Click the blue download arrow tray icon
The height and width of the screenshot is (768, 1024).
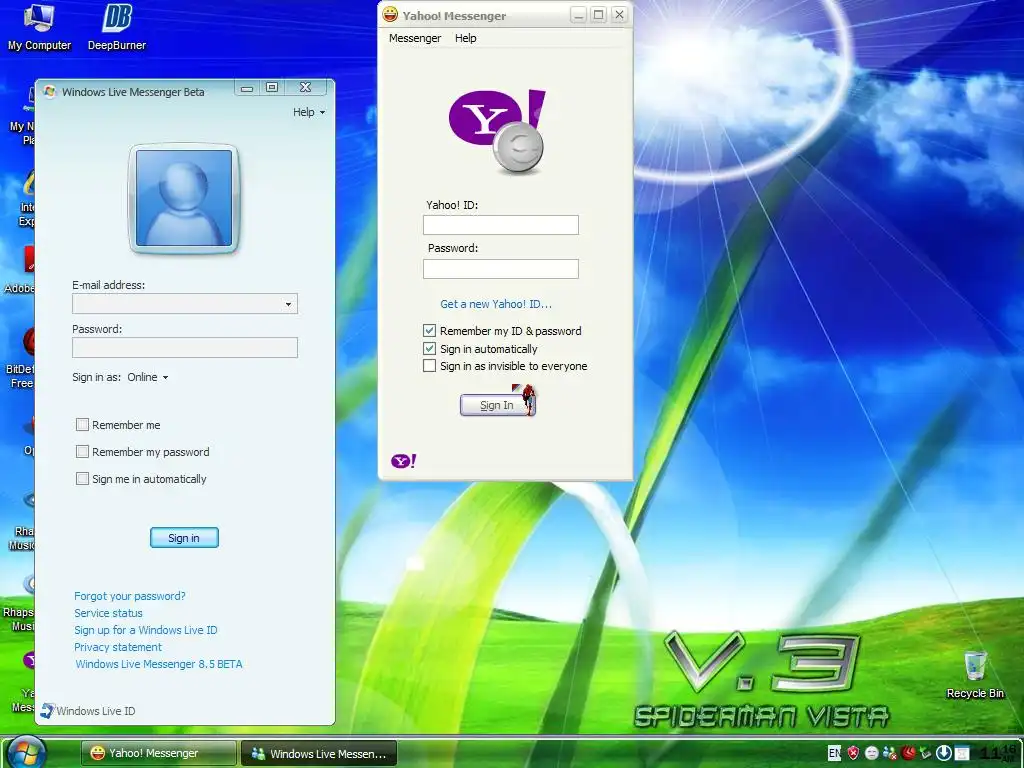pyautogui.click(x=944, y=753)
